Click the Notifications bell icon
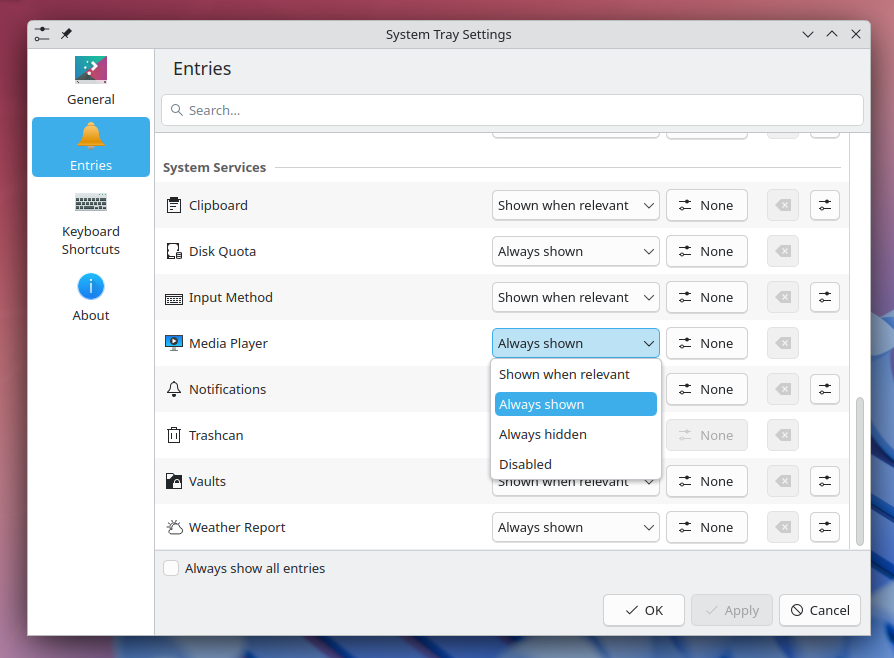Image resolution: width=894 pixels, height=658 pixels. (174, 389)
